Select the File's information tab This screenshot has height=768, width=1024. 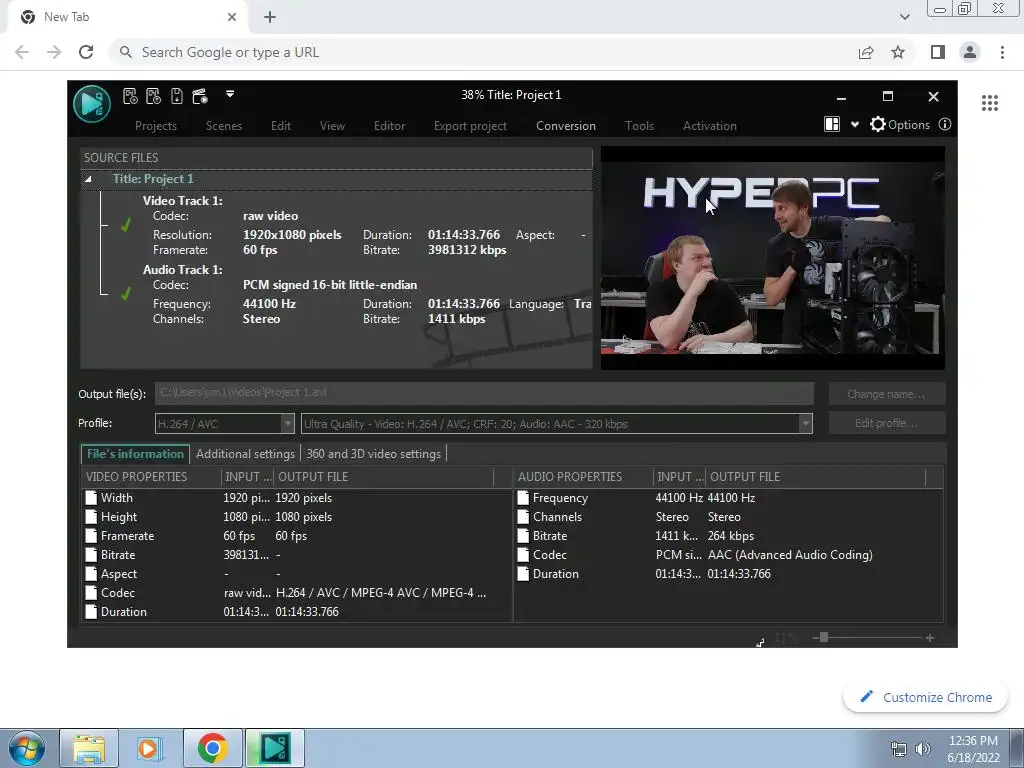[x=135, y=454]
